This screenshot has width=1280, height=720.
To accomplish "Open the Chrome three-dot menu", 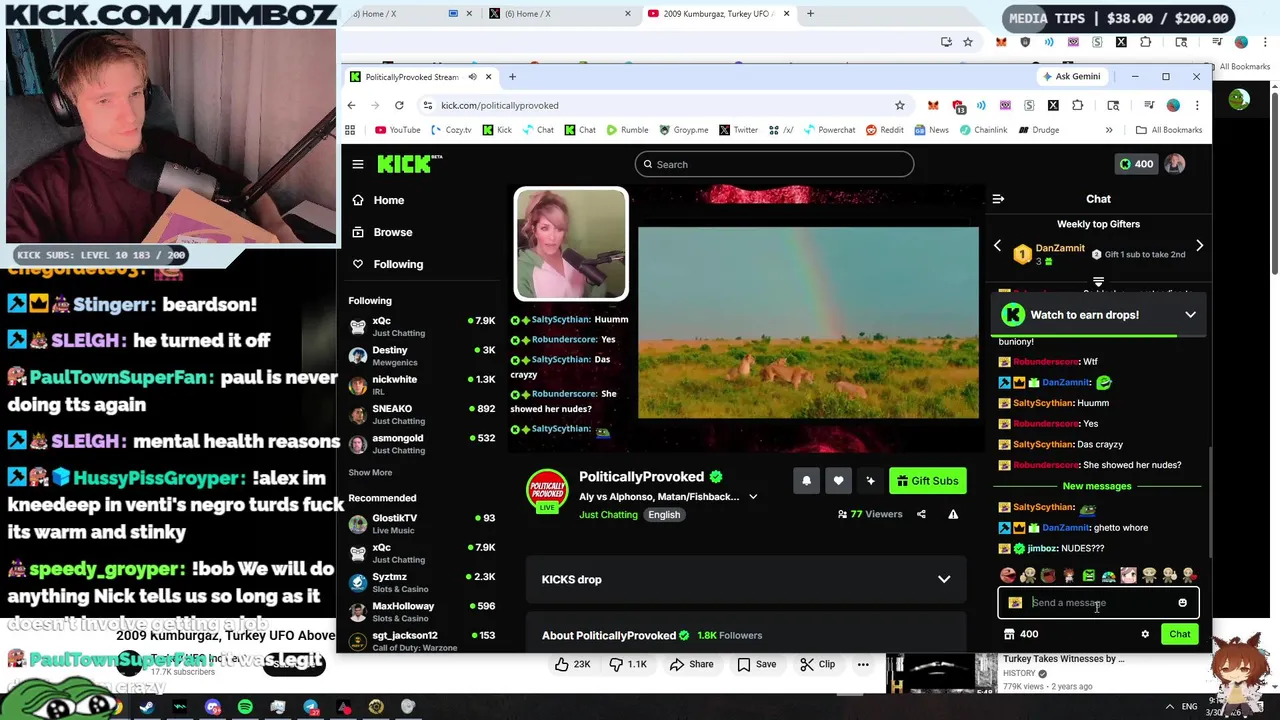I will point(1197,105).
